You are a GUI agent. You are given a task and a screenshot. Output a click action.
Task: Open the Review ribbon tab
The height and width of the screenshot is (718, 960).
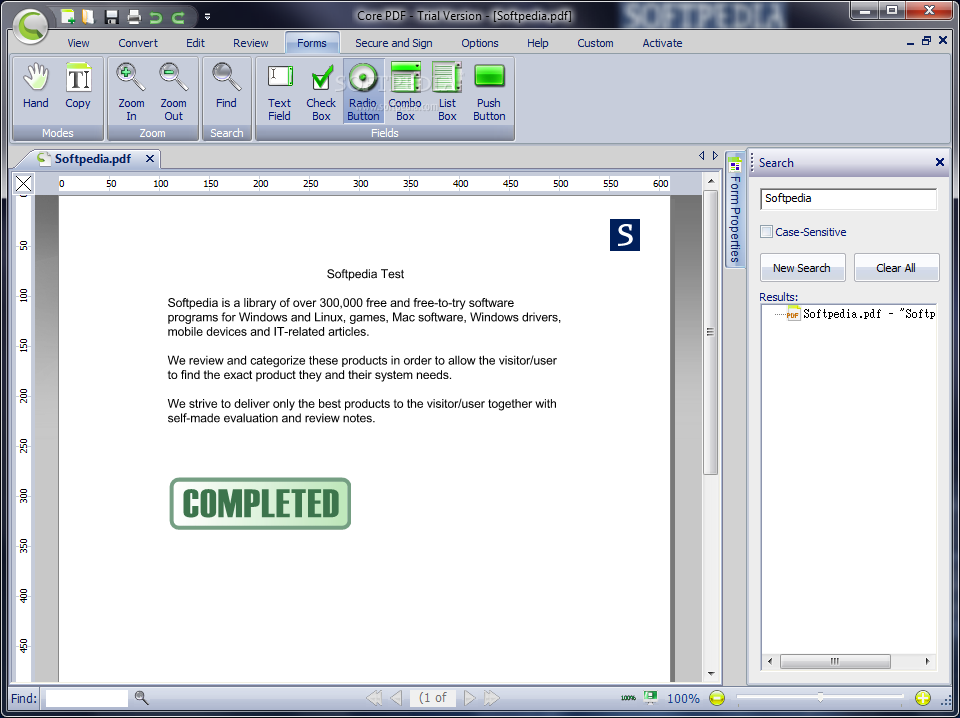pos(250,43)
